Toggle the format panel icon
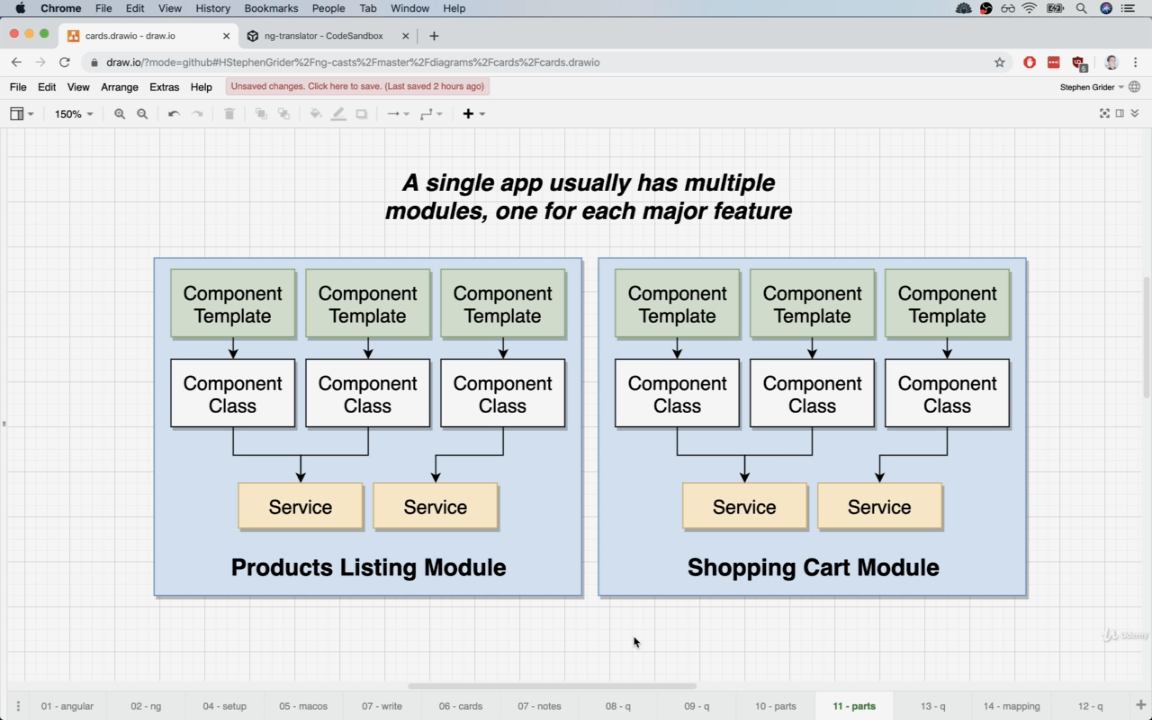The image size is (1152, 720). (x=1120, y=113)
